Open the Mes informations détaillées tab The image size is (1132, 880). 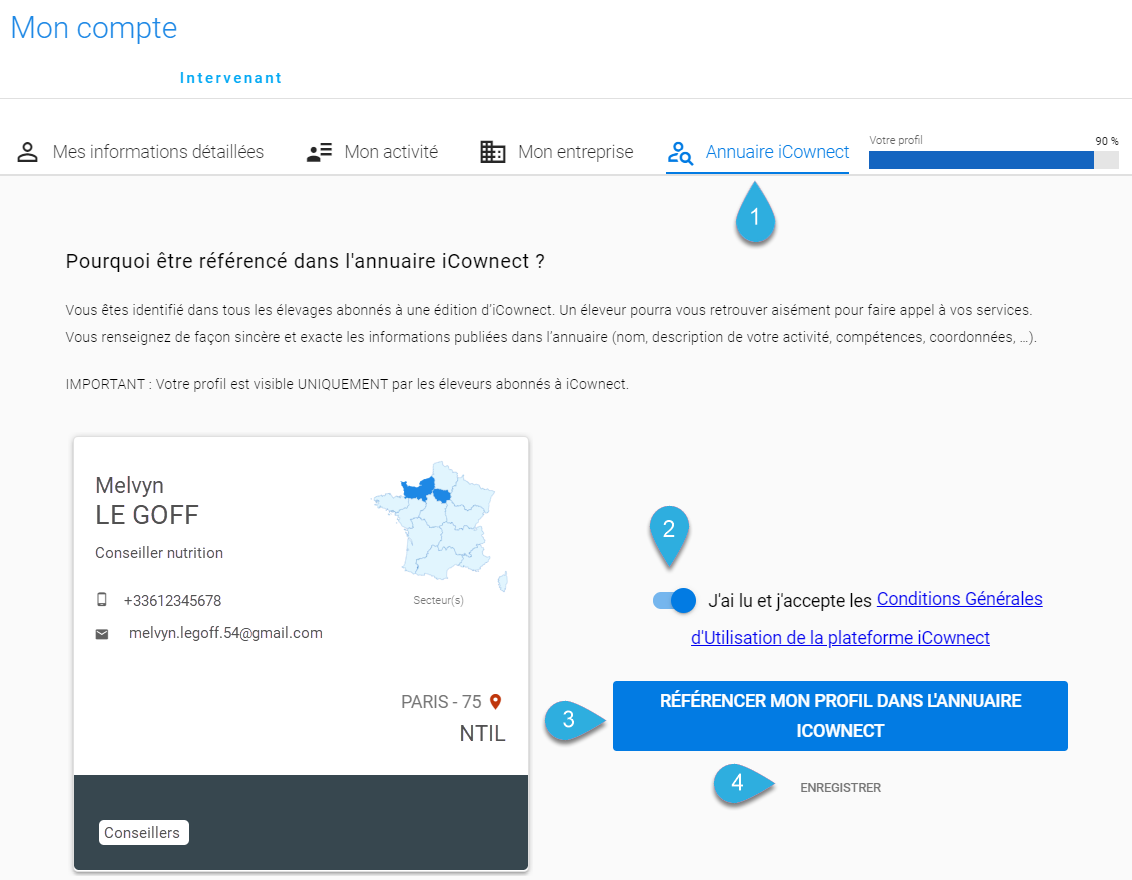(x=141, y=152)
